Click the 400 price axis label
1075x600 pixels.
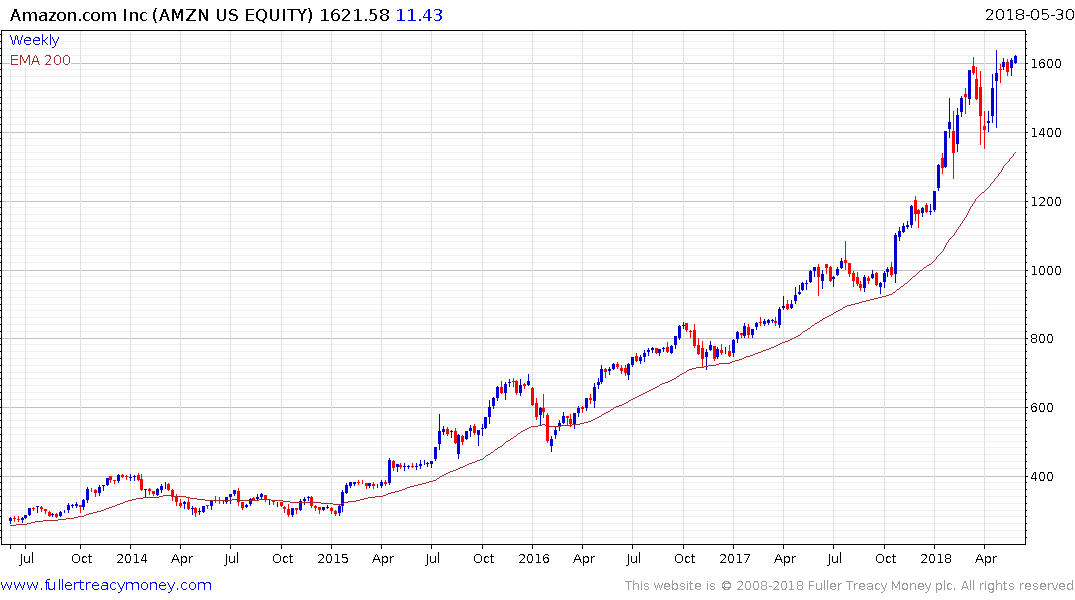pos(1042,477)
